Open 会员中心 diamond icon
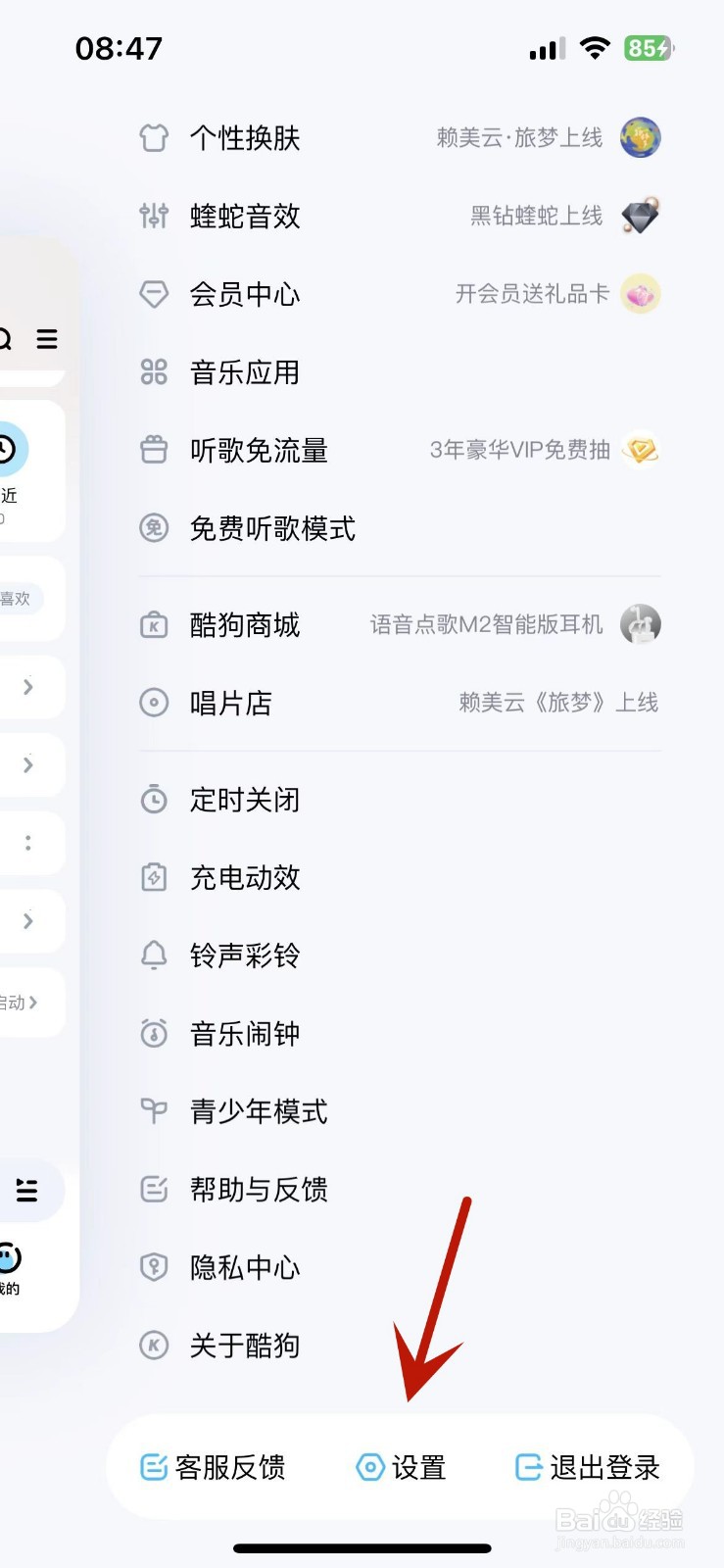The width and height of the screenshot is (724, 1568). coord(154,294)
